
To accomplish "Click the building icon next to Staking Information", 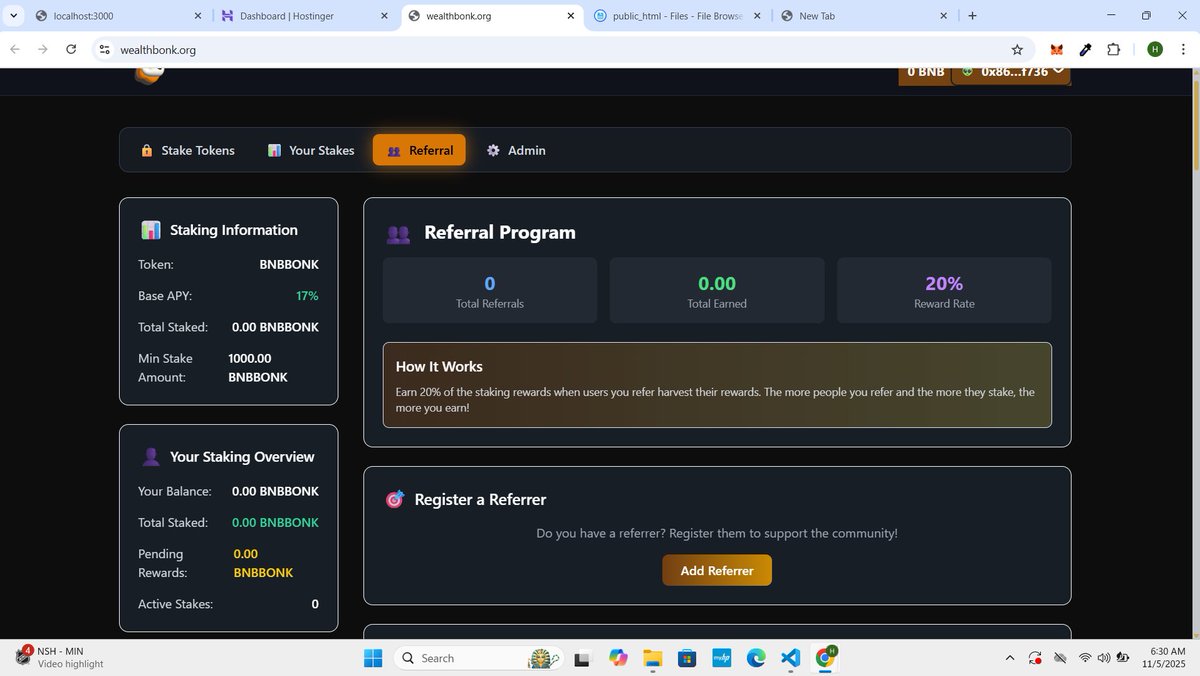I will (x=151, y=229).
